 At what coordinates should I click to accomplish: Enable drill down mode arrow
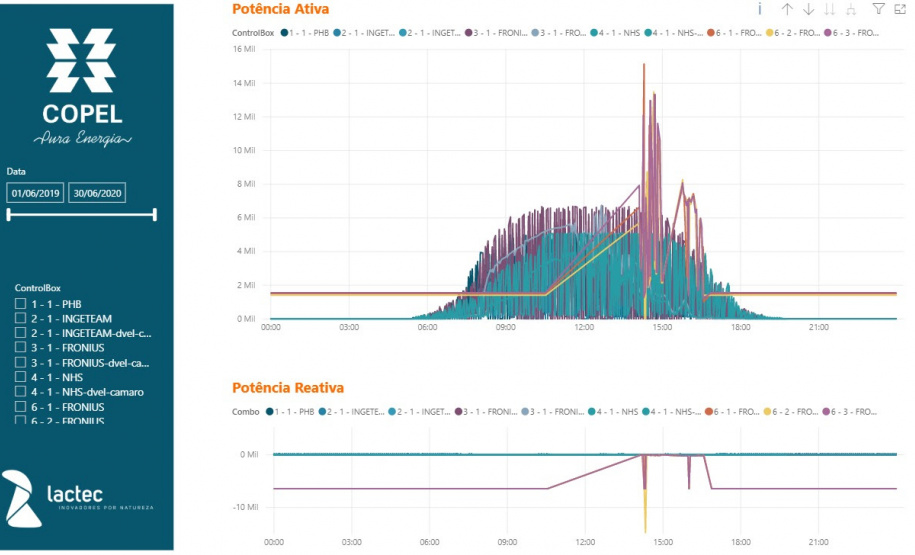click(x=809, y=9)
